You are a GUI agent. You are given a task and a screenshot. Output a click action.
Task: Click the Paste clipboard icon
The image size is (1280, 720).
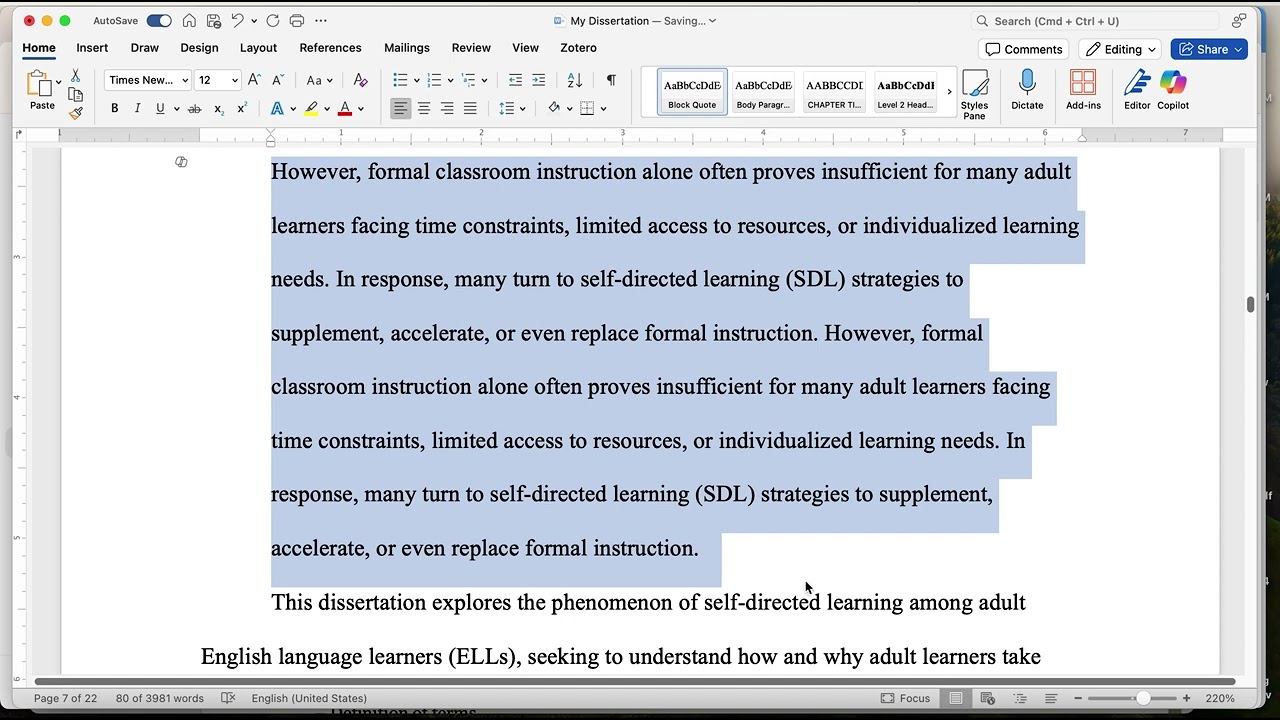(x=40, y=85)
